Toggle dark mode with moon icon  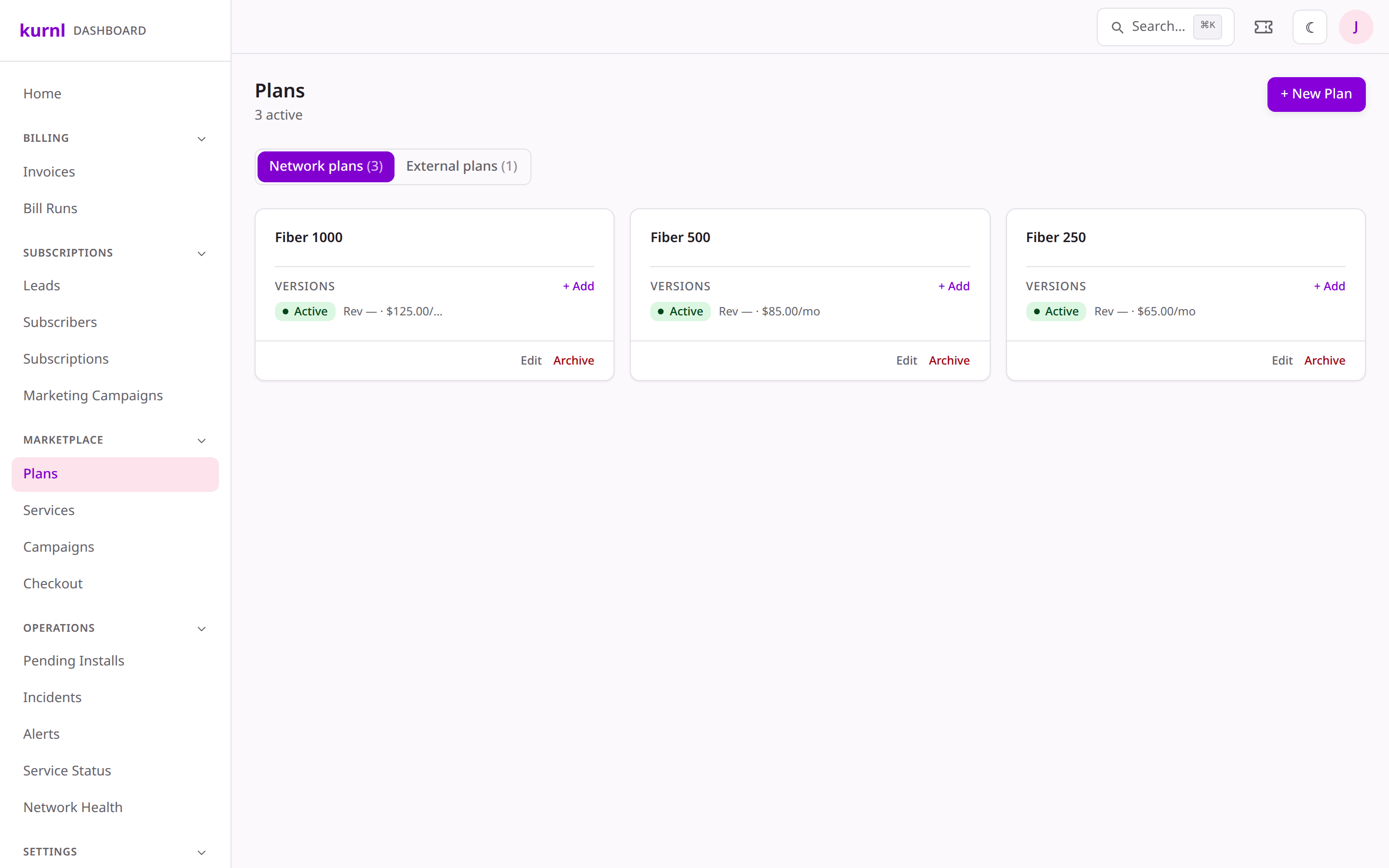[x=1309, y=27]
